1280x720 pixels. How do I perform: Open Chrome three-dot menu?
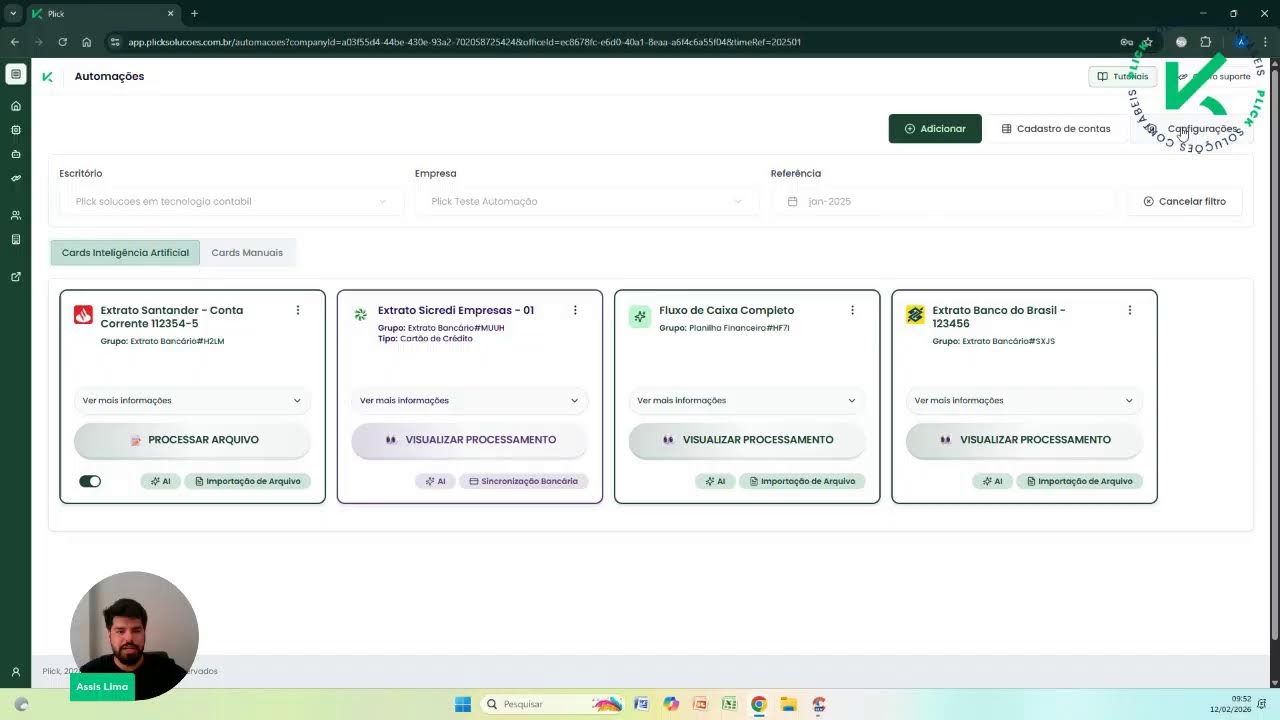point(1267,42)
